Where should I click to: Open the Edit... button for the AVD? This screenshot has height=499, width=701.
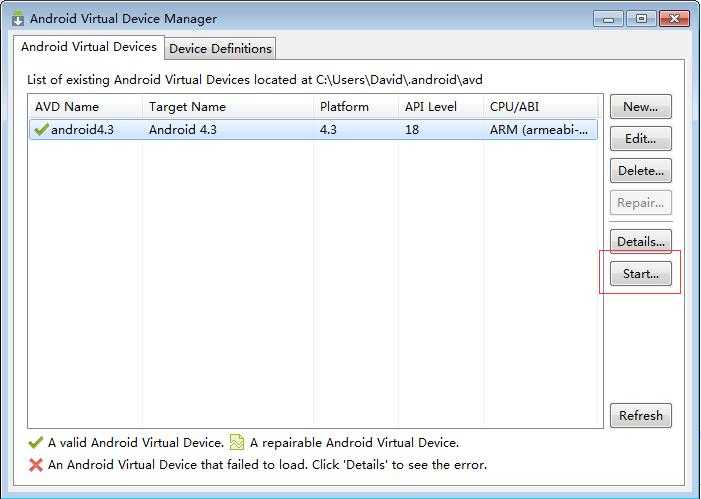coord(641,139)
